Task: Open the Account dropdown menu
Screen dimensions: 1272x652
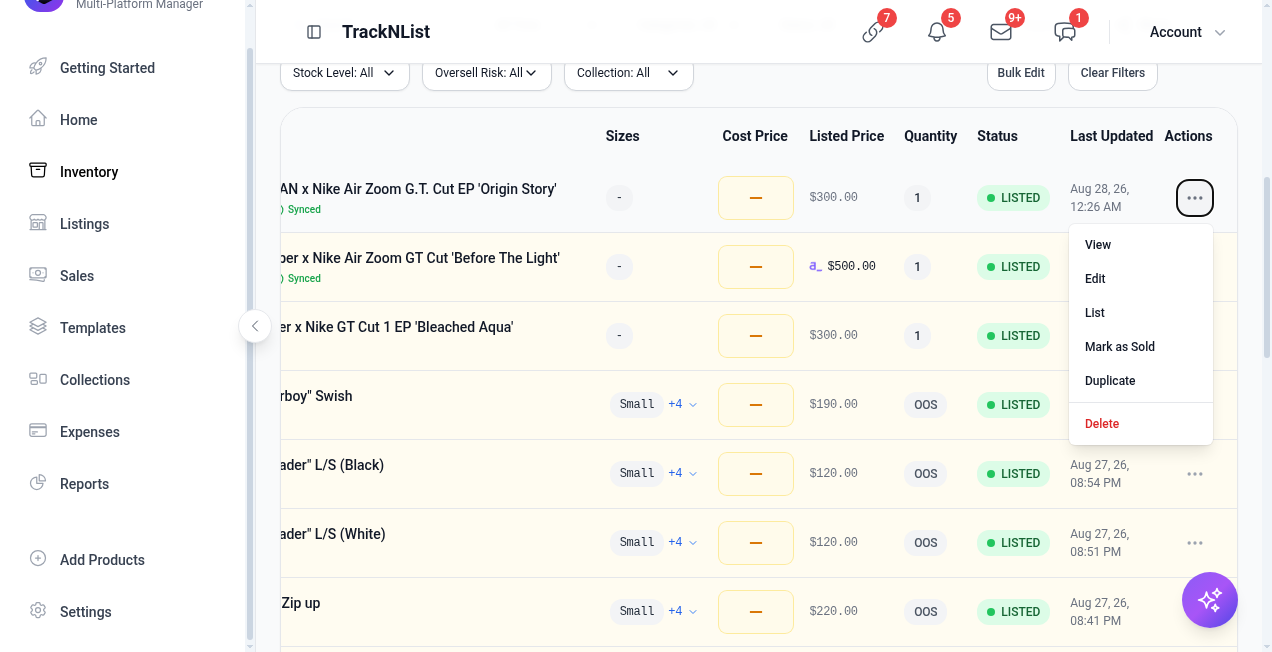Action: [1187, 32]
